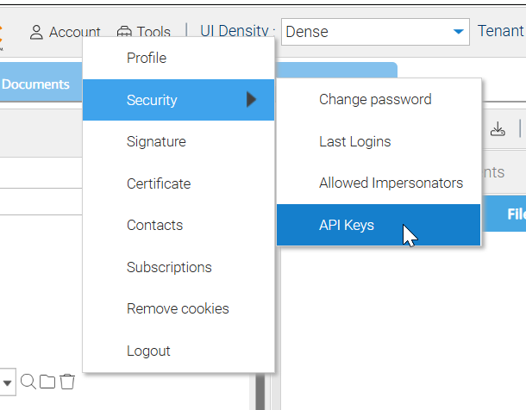
Task: Choose Remove cookies option
Action: 178,309
